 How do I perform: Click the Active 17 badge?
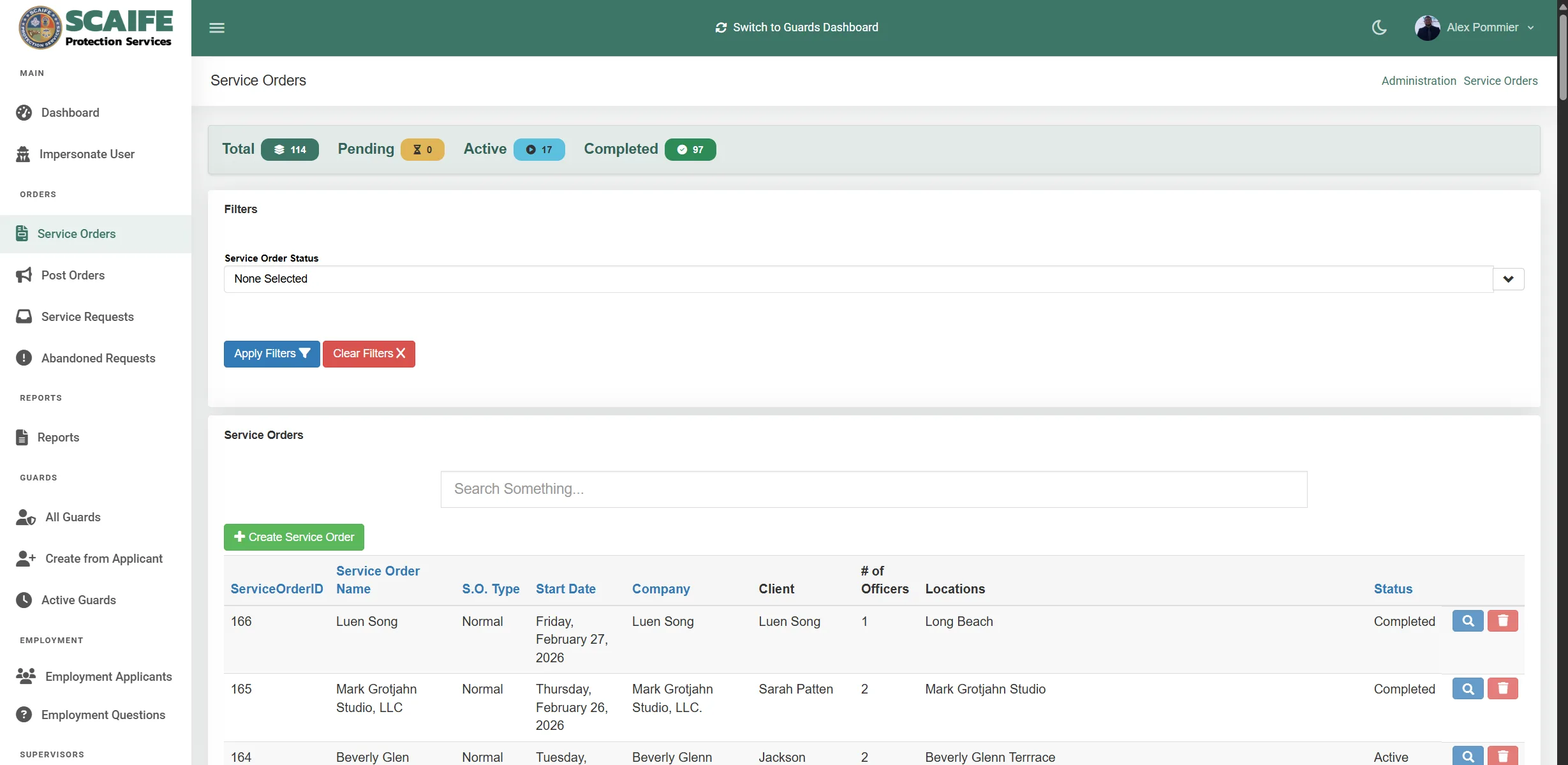click(539, 149)
